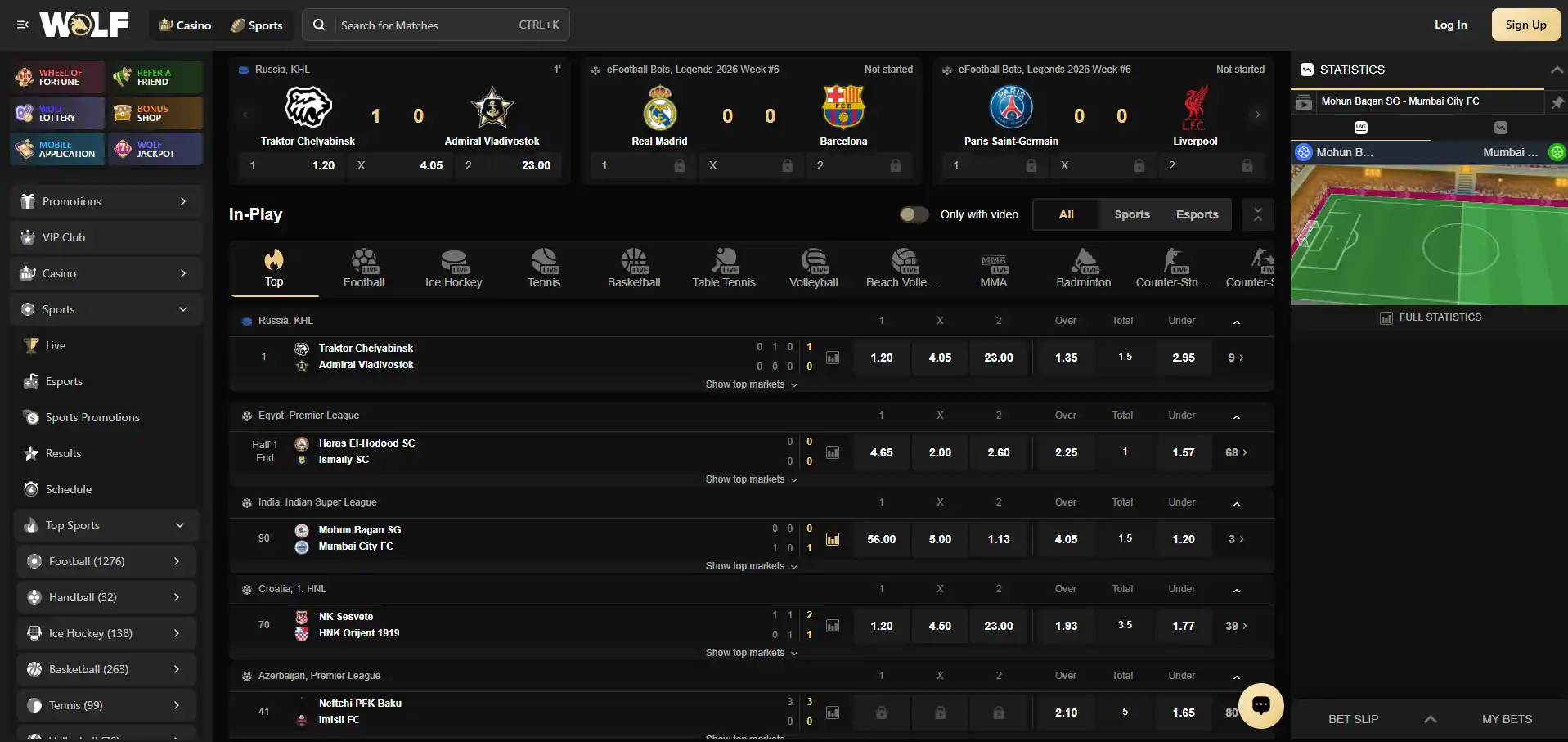This screenshot has height=742, width=1568.
Task: Click the Log In button
Action: tap(1450, 25)
